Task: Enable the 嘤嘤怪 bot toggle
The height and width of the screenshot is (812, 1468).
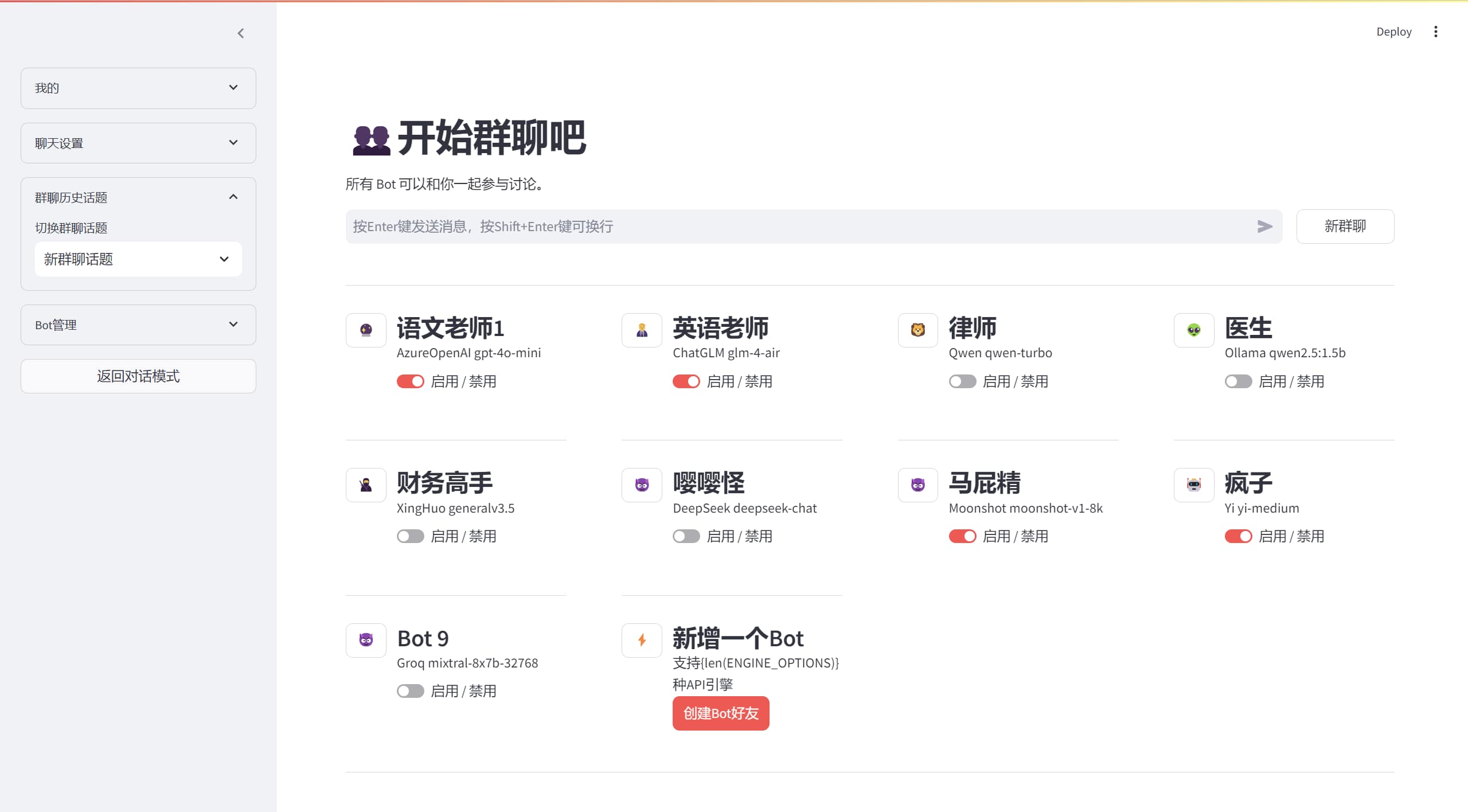Action: point(686,536)
